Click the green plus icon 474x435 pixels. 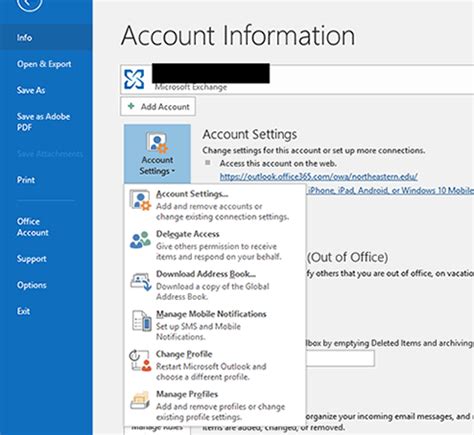point(131,106)
